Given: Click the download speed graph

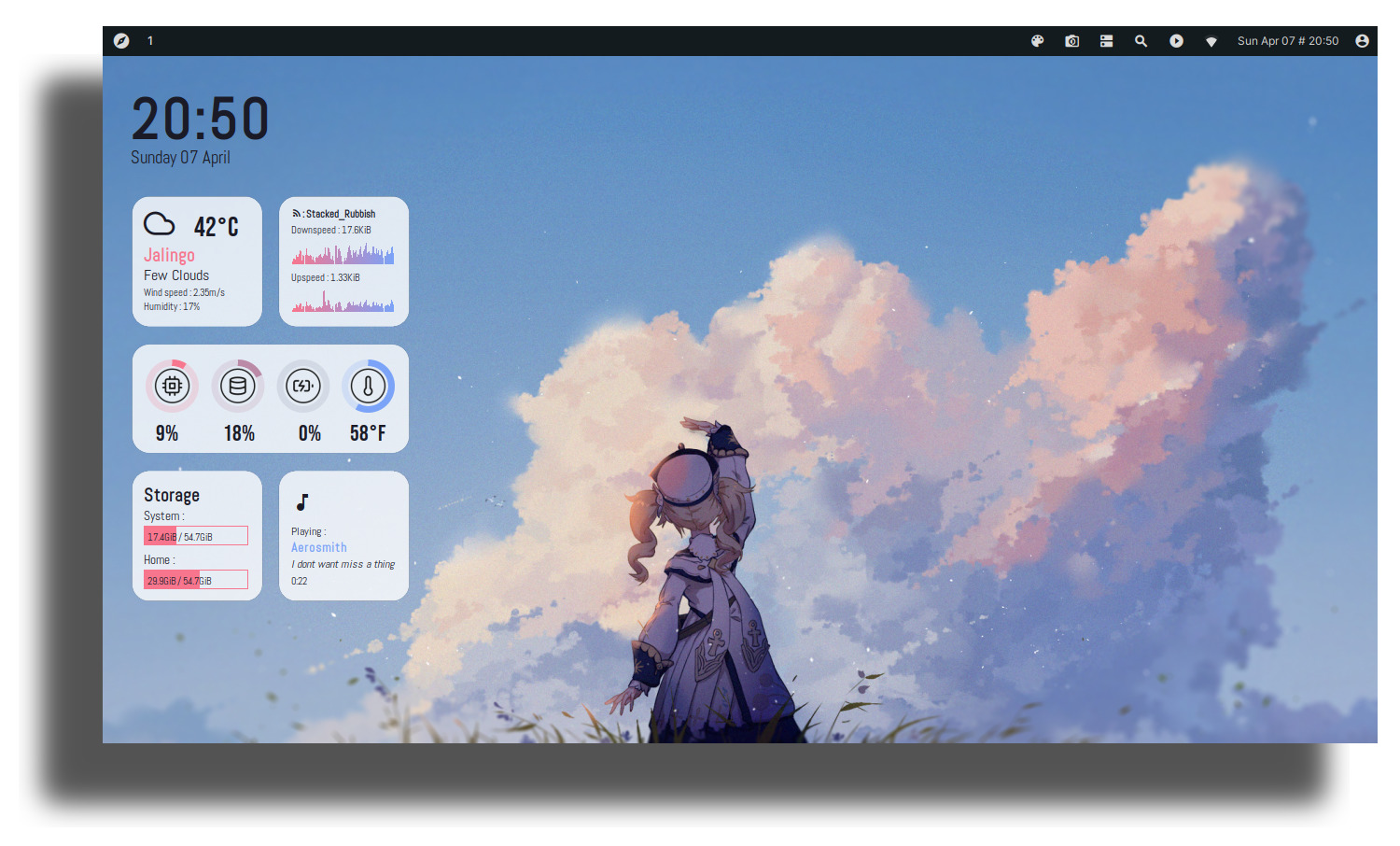Looking at the screenshot, I should click(343, 253).
